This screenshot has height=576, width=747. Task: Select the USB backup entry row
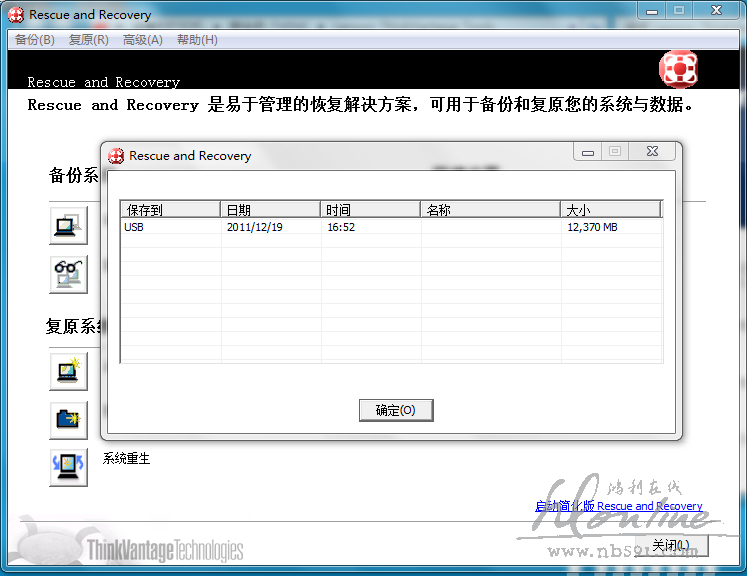(x=390, y=227)
